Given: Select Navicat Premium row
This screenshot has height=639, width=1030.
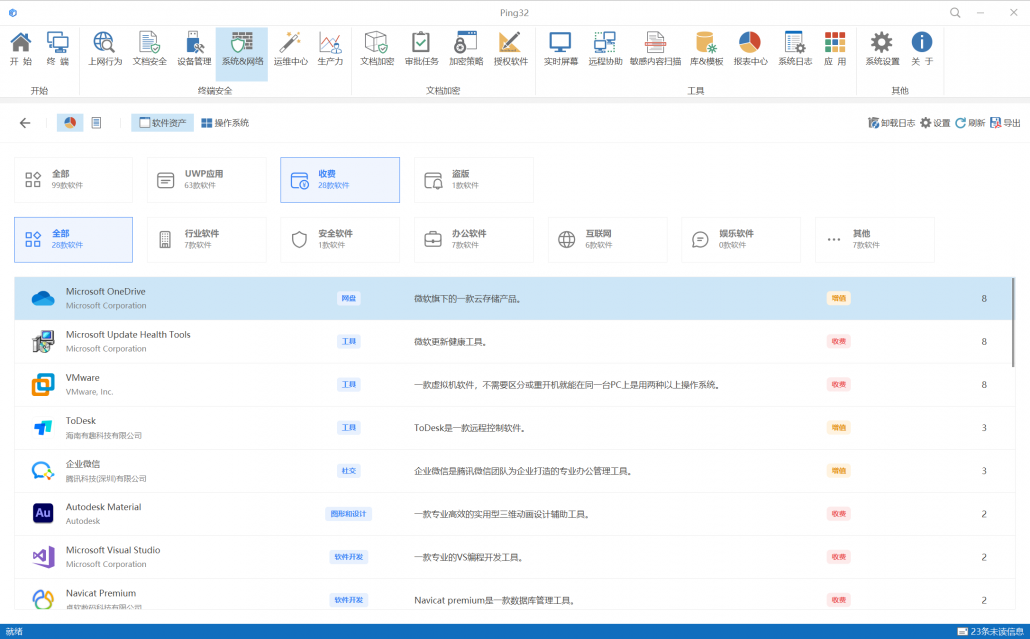Looking at the screenshot, I should pyautogui.click(x=513, y=594).
